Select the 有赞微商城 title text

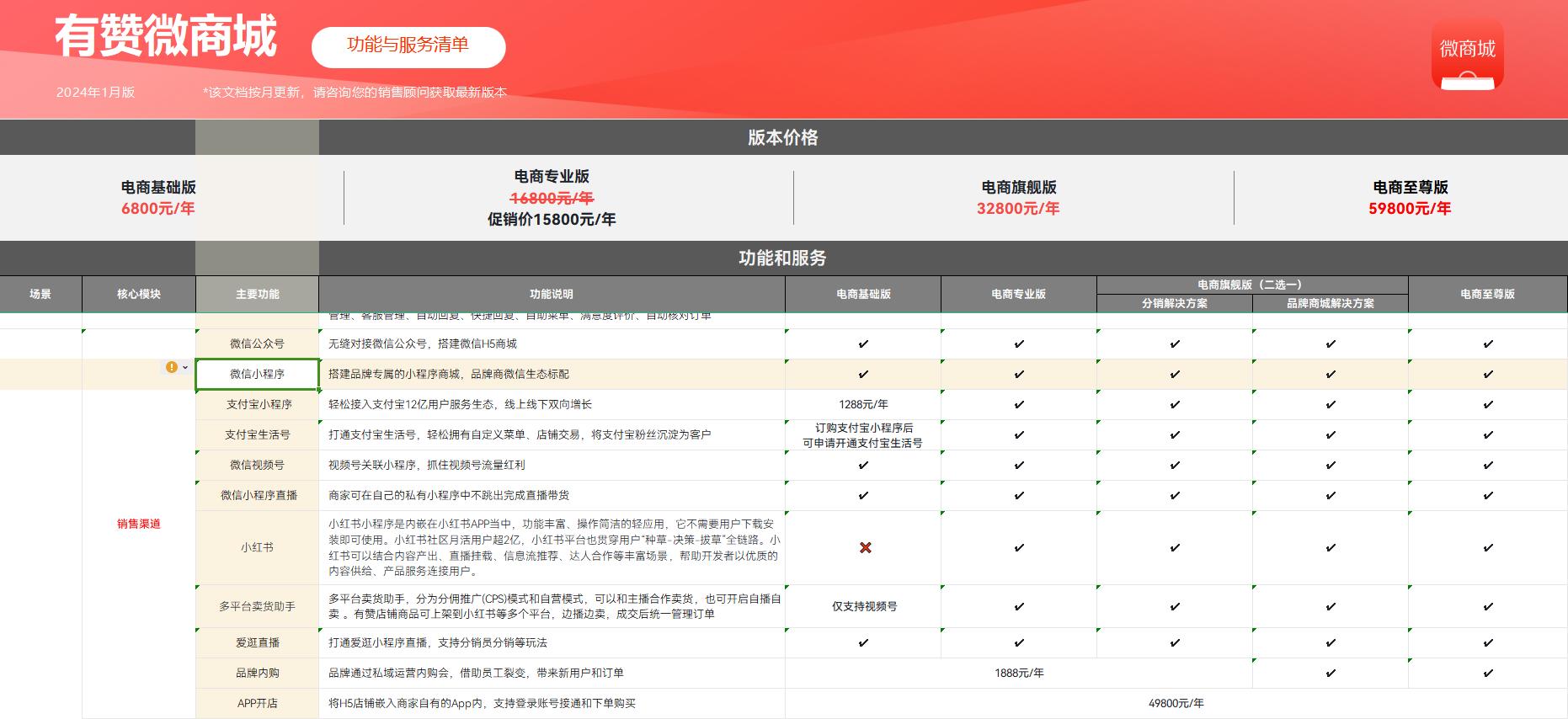166,37
